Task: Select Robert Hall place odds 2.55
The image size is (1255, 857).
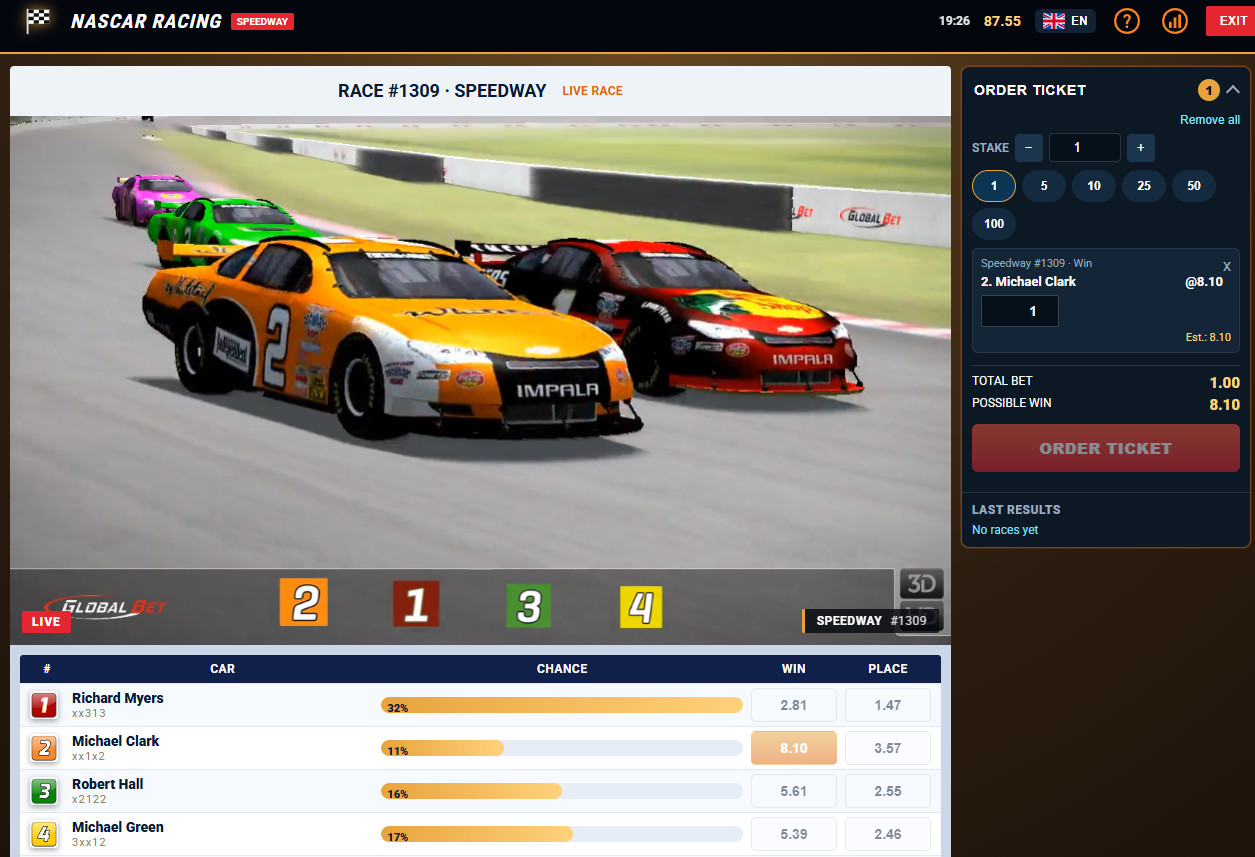Action: point(888,791)
